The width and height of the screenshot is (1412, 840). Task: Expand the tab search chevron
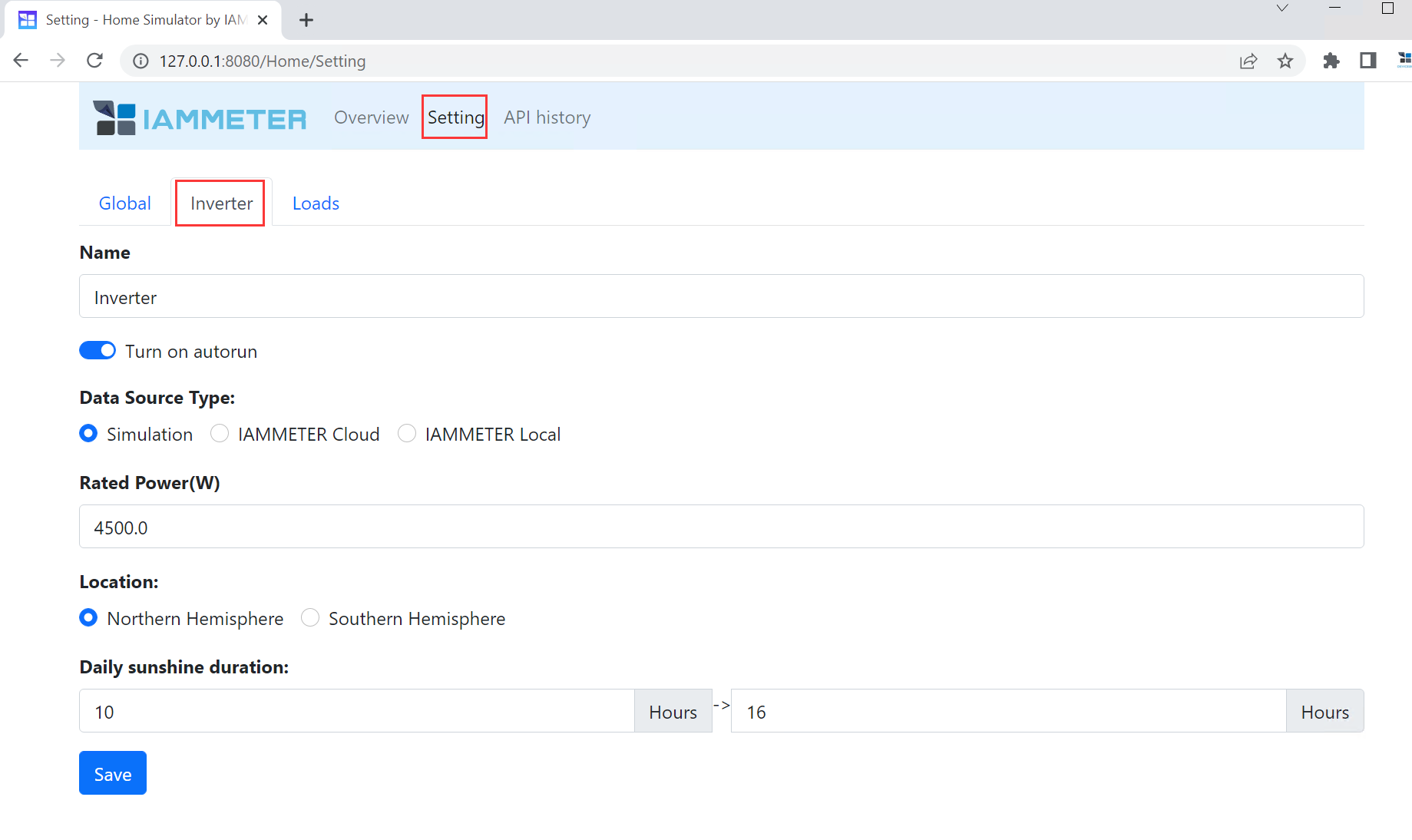pyautogui.click(x=1282, y=8)
